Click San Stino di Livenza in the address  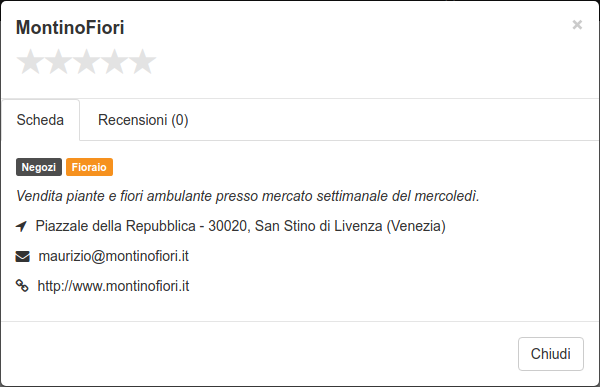(x=318, y=226)
